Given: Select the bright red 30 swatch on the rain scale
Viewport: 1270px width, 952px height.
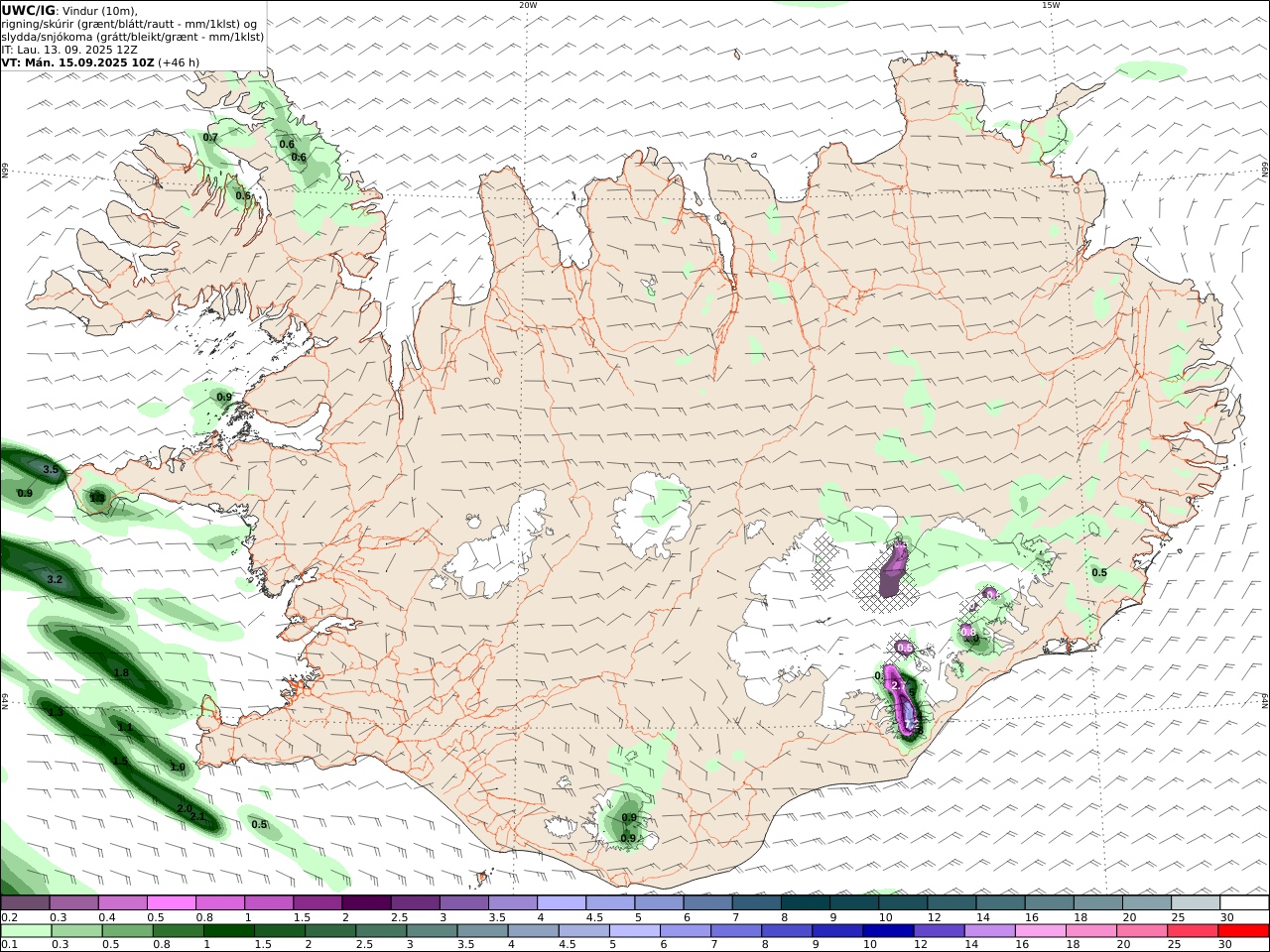Looking at the screenshot, I should tap(1243, 930).
